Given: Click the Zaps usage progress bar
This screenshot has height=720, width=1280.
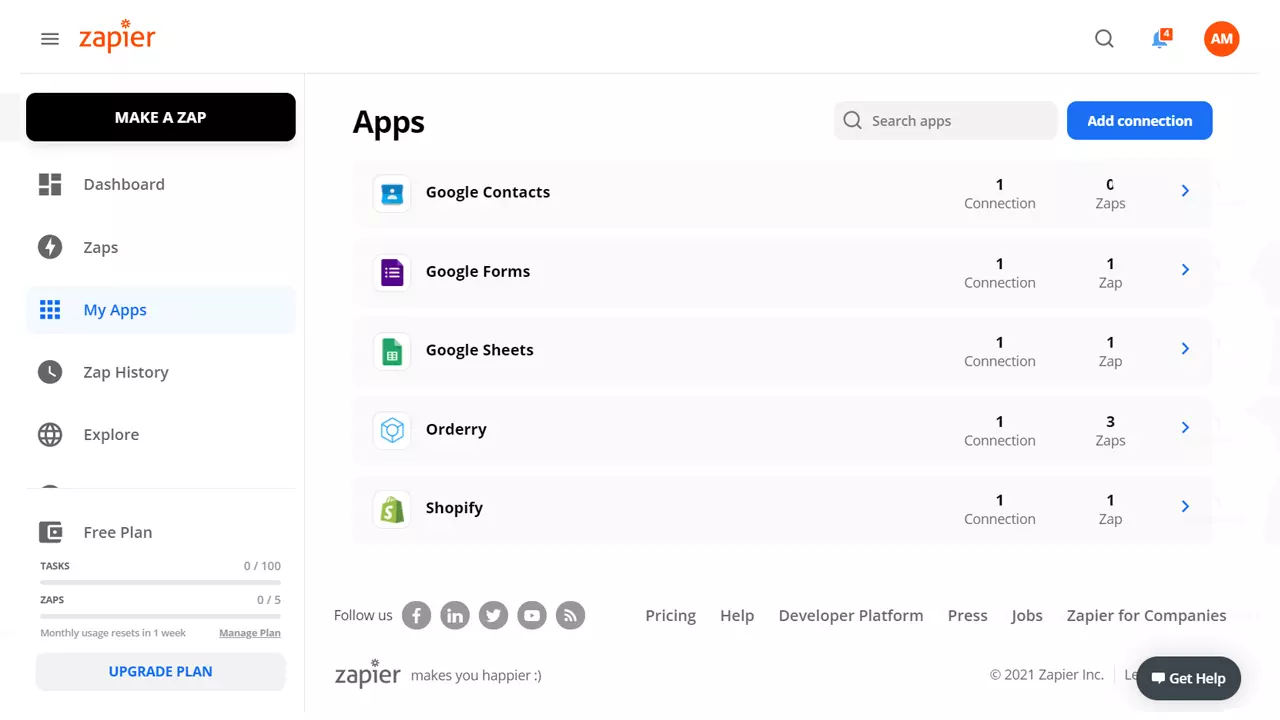Looking at the screenshot, I should click(x=160, y=616).
